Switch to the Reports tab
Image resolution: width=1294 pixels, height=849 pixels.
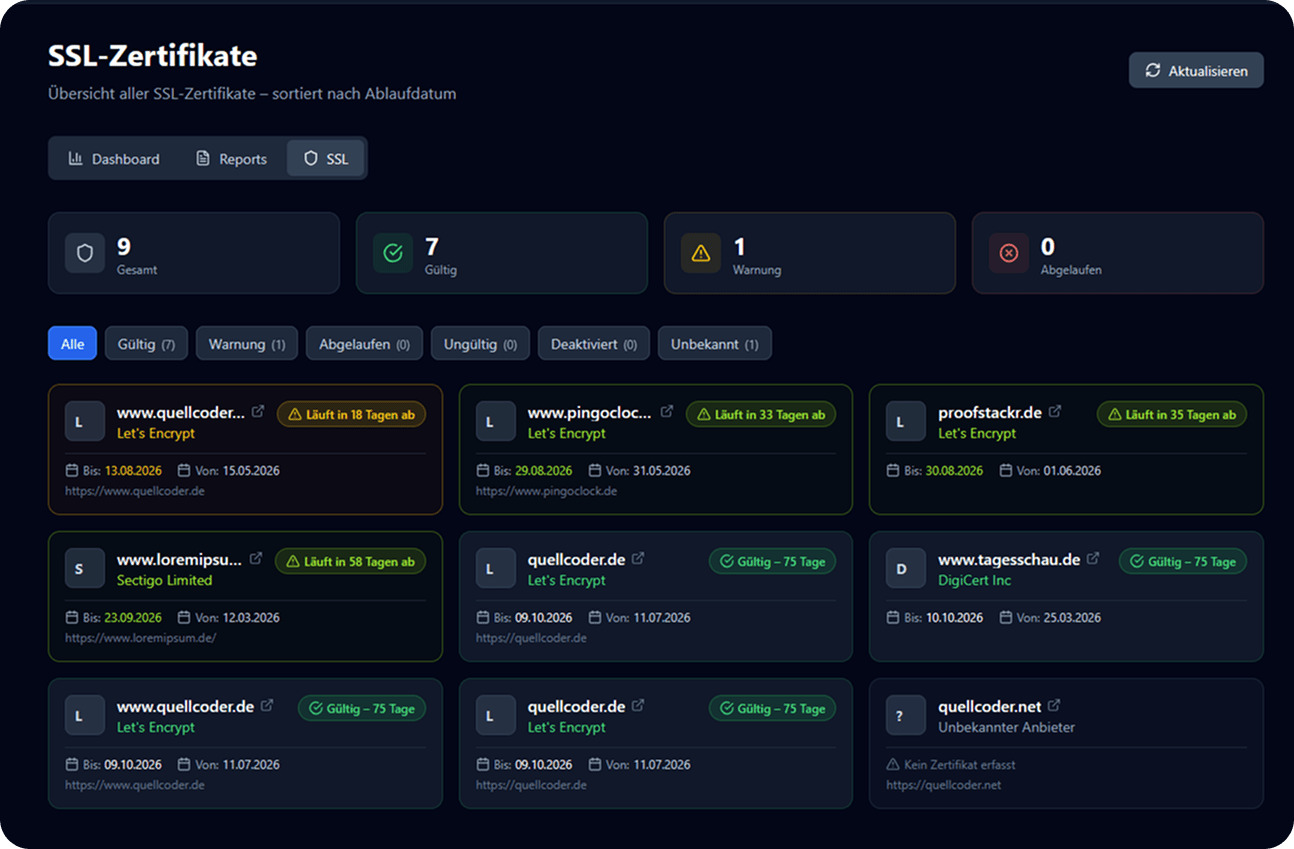click(x=231, y=159)
